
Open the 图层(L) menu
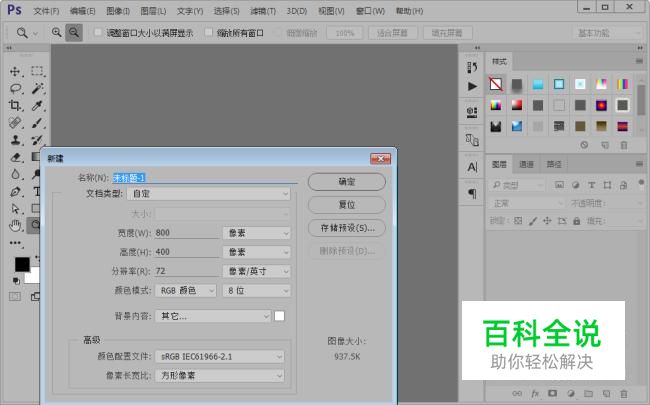pos(153,11)
